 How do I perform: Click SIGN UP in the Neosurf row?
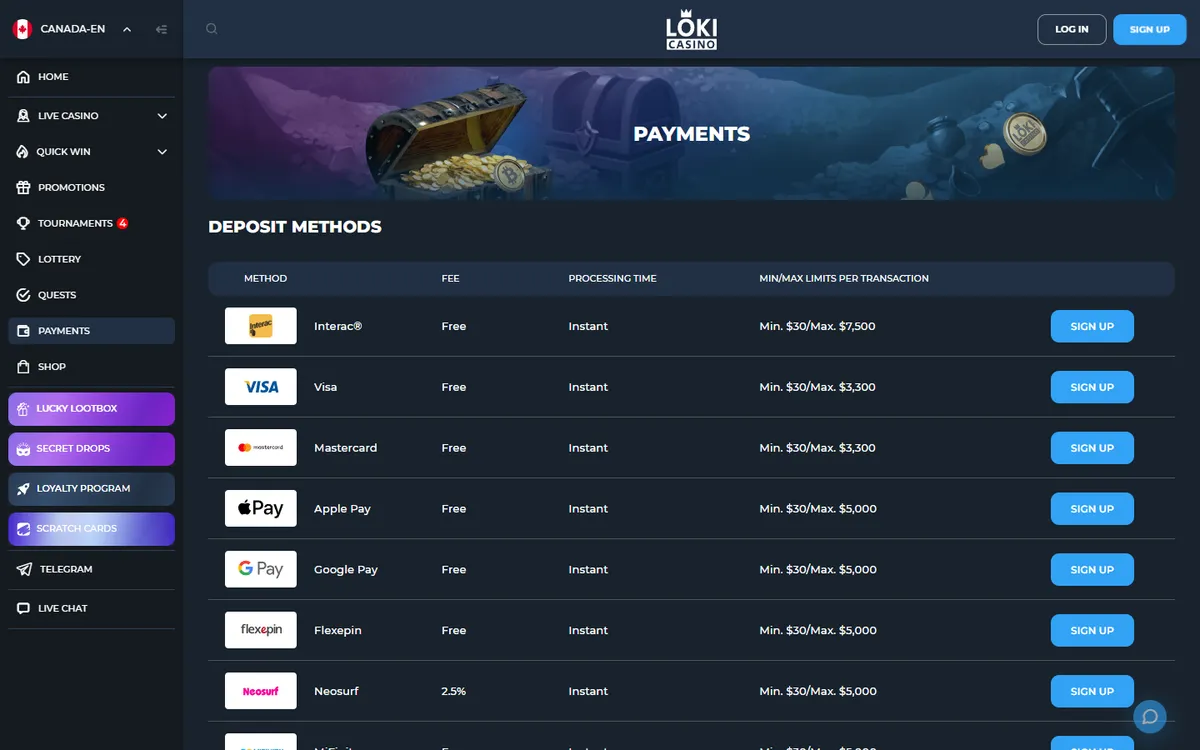[x=1092, y=691]
